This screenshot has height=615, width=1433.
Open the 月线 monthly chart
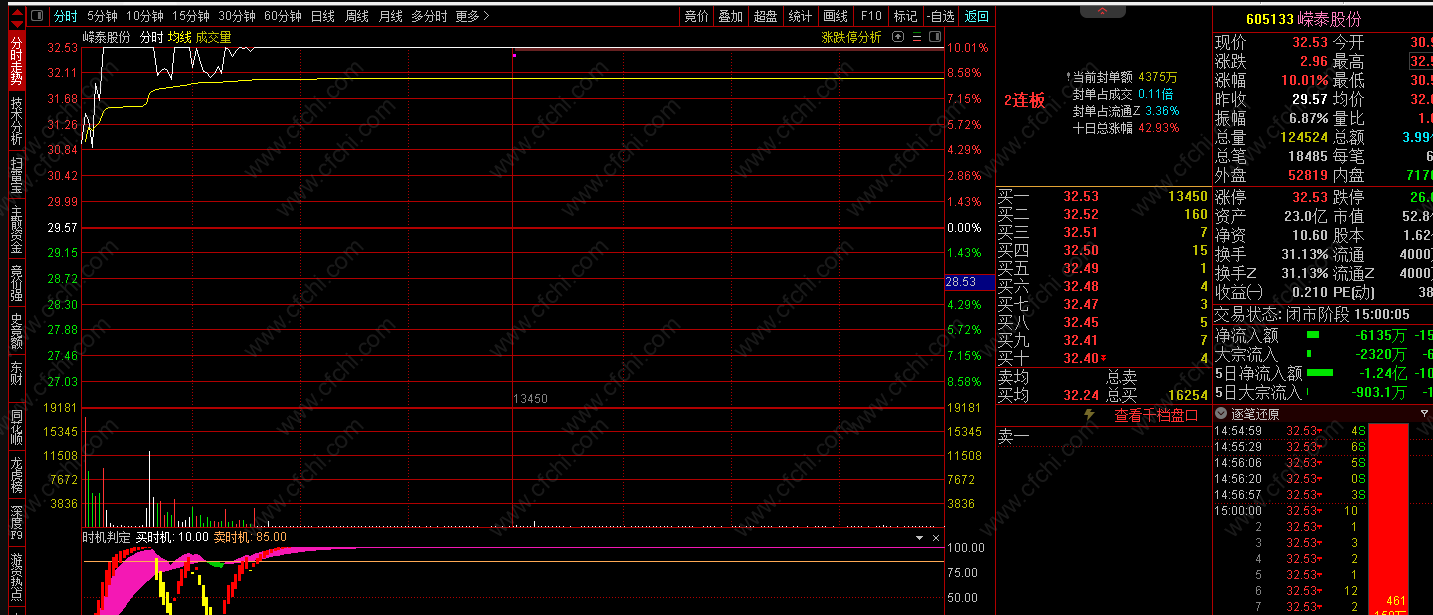(390, 16)
